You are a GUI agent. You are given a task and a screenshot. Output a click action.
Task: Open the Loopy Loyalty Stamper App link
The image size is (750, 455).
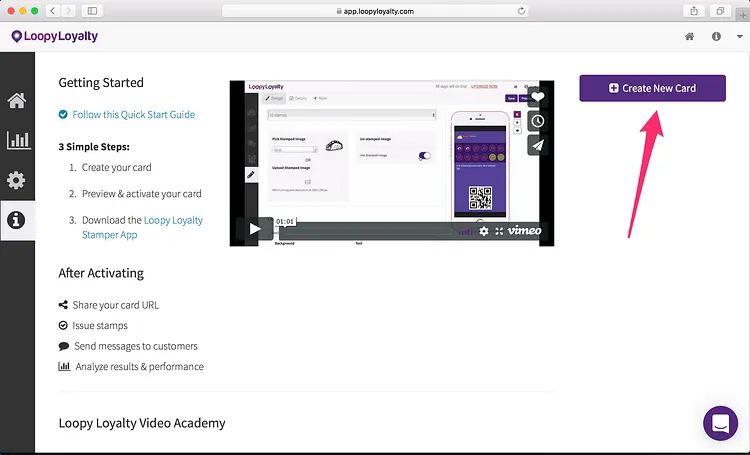pos(142,227)
